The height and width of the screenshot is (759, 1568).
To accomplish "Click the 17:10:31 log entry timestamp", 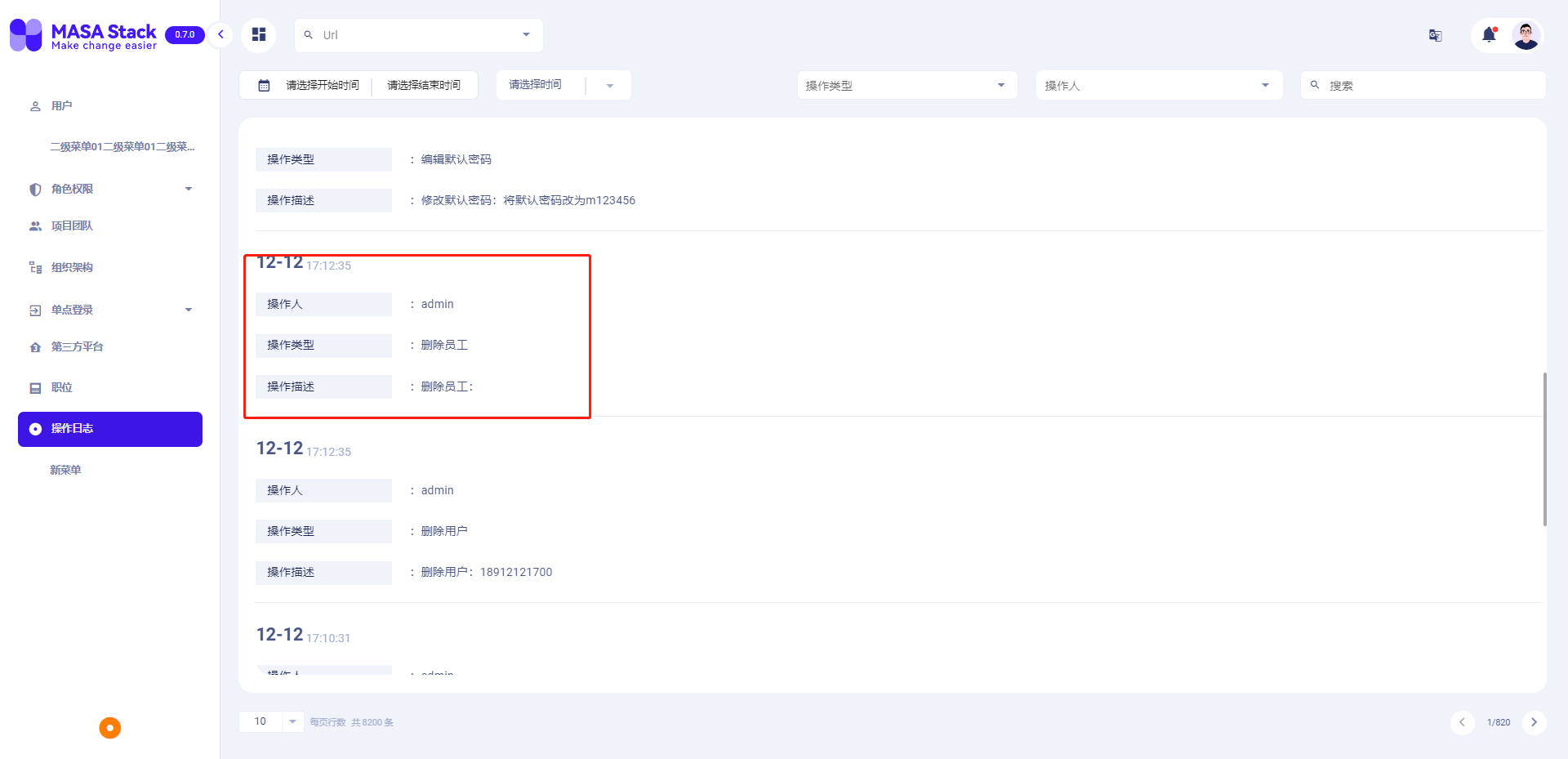I will [x=328, y=638].
